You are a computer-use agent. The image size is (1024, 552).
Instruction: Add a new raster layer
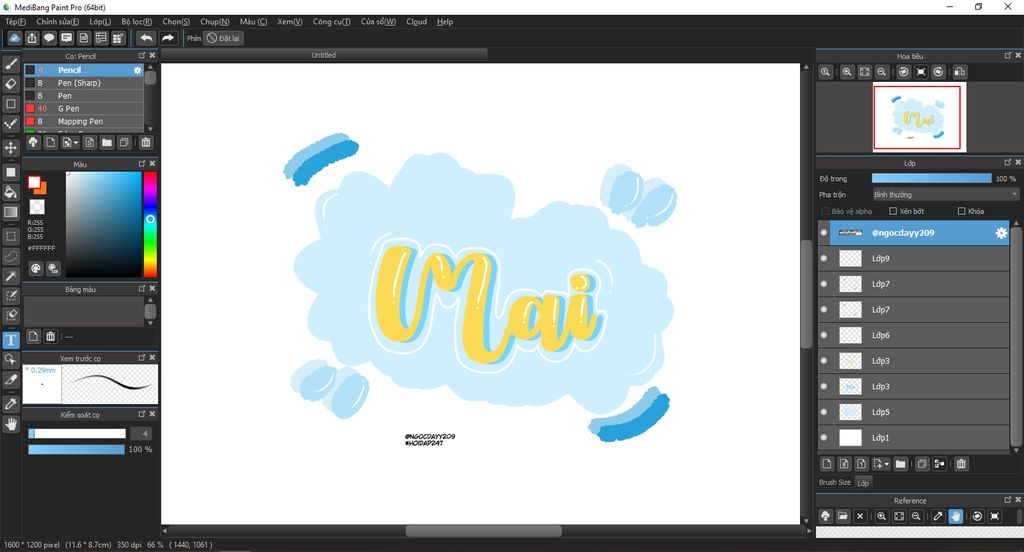[827, 464]
